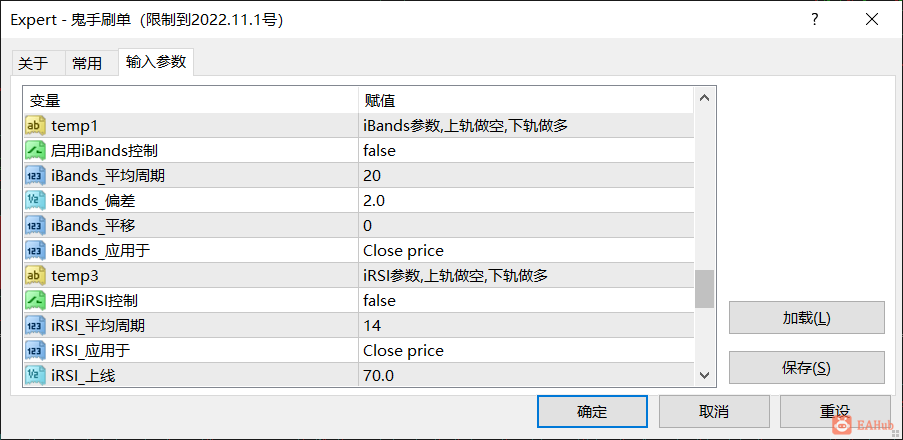The height and width of the screenshot is (440, 903).
Task: Switch to the 常用 tab
Action: click(x=87, y=63)
